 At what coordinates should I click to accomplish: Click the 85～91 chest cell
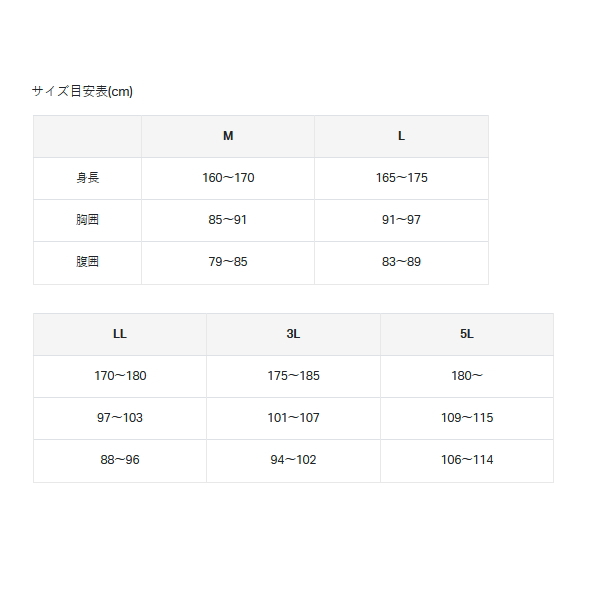228,220
